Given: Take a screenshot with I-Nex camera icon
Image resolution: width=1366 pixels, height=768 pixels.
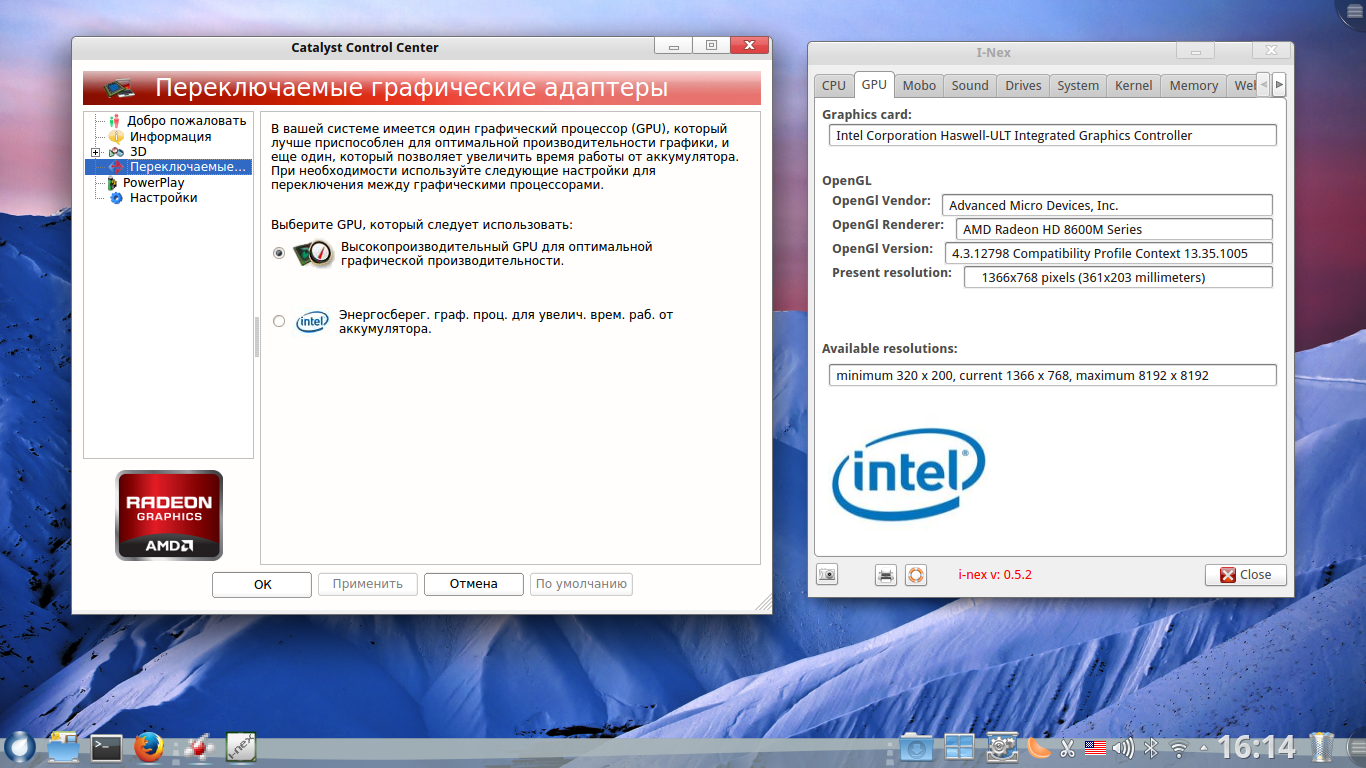Looking at the screenshot, I should coord(827,575).
